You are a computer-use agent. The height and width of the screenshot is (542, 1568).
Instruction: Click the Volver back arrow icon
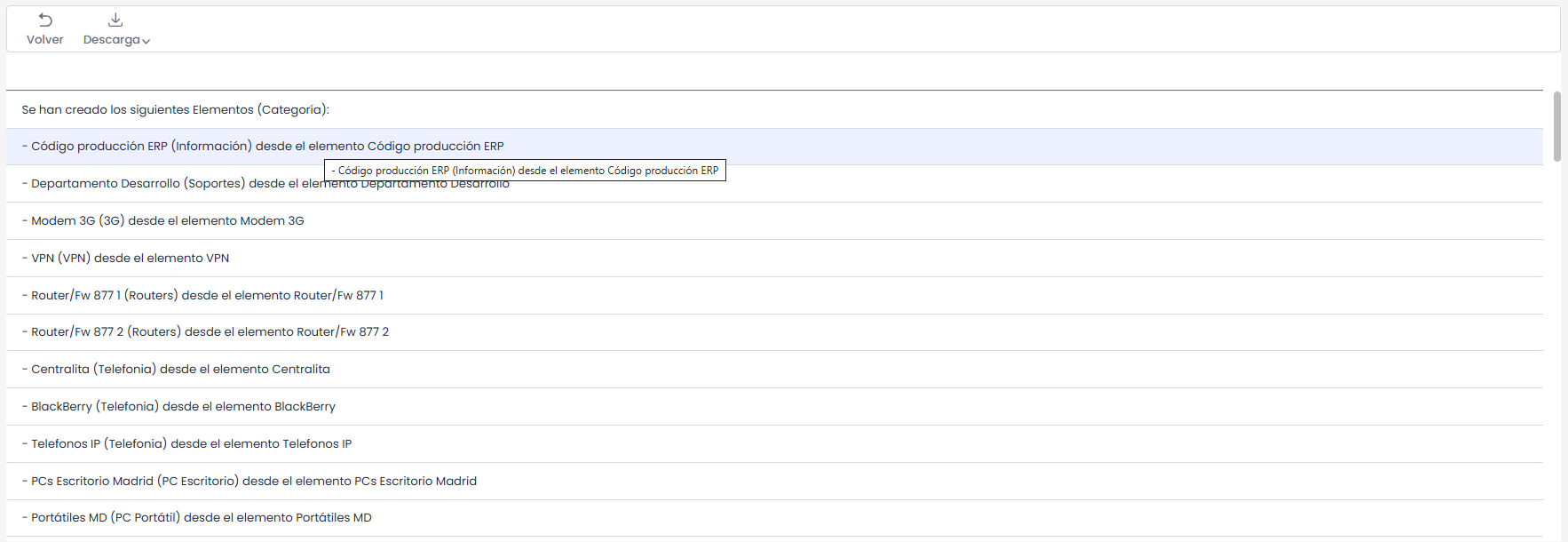(45, 20)
